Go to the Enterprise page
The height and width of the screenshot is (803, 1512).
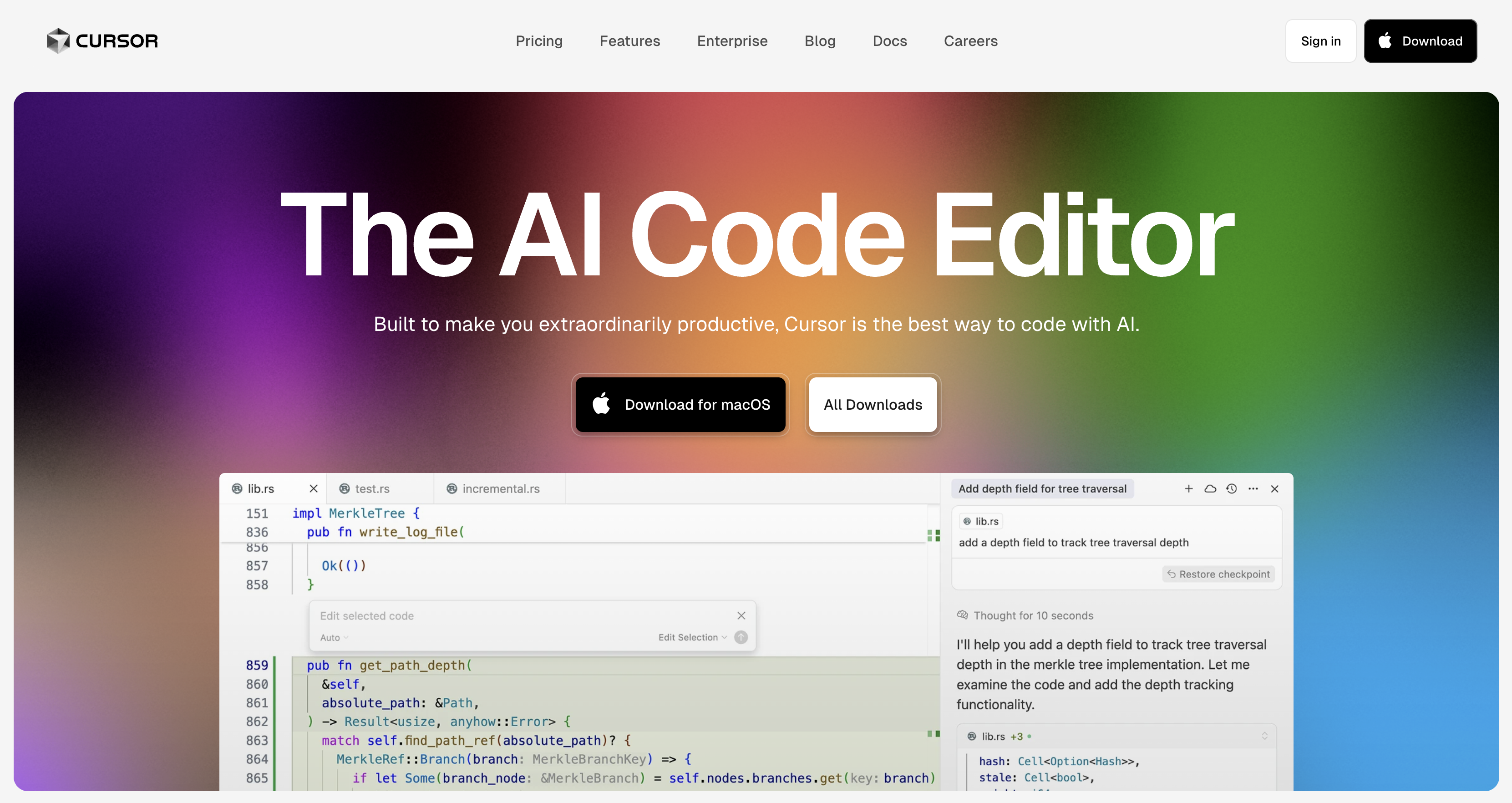point(732,41)
